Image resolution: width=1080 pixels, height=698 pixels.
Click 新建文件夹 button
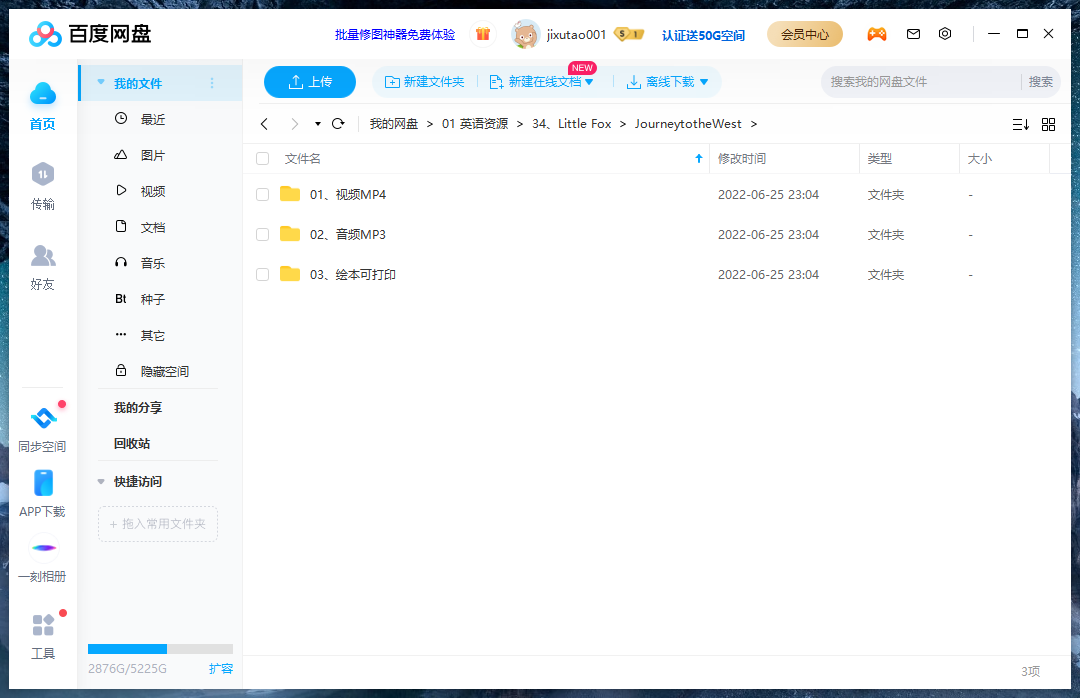pyautogui.click(x=424, y=82)
